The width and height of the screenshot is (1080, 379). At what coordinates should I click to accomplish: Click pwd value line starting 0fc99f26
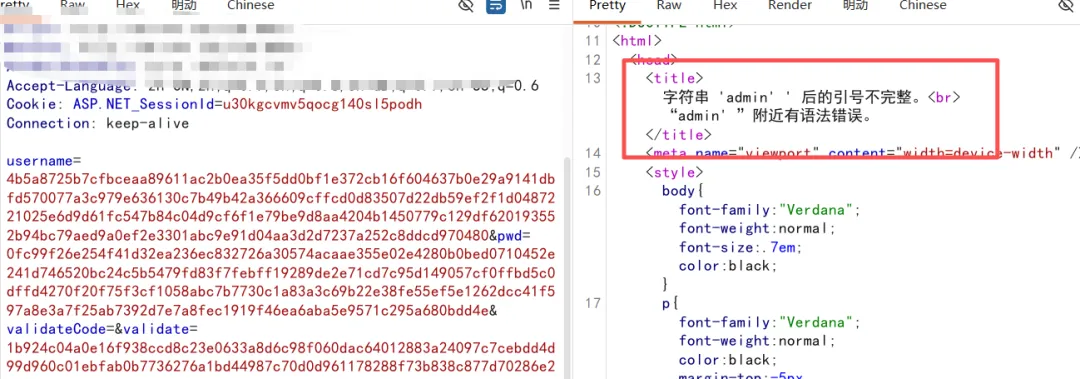click(281, 254)
